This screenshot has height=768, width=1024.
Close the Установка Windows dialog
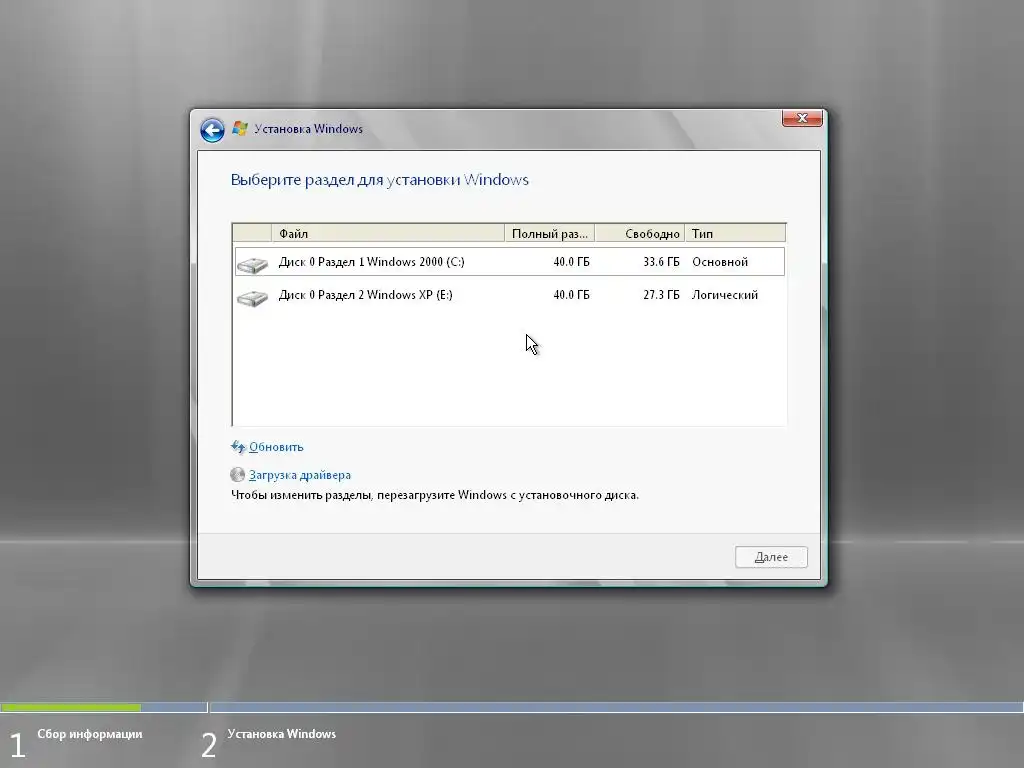pyautogui.click(x=802, y=118)
